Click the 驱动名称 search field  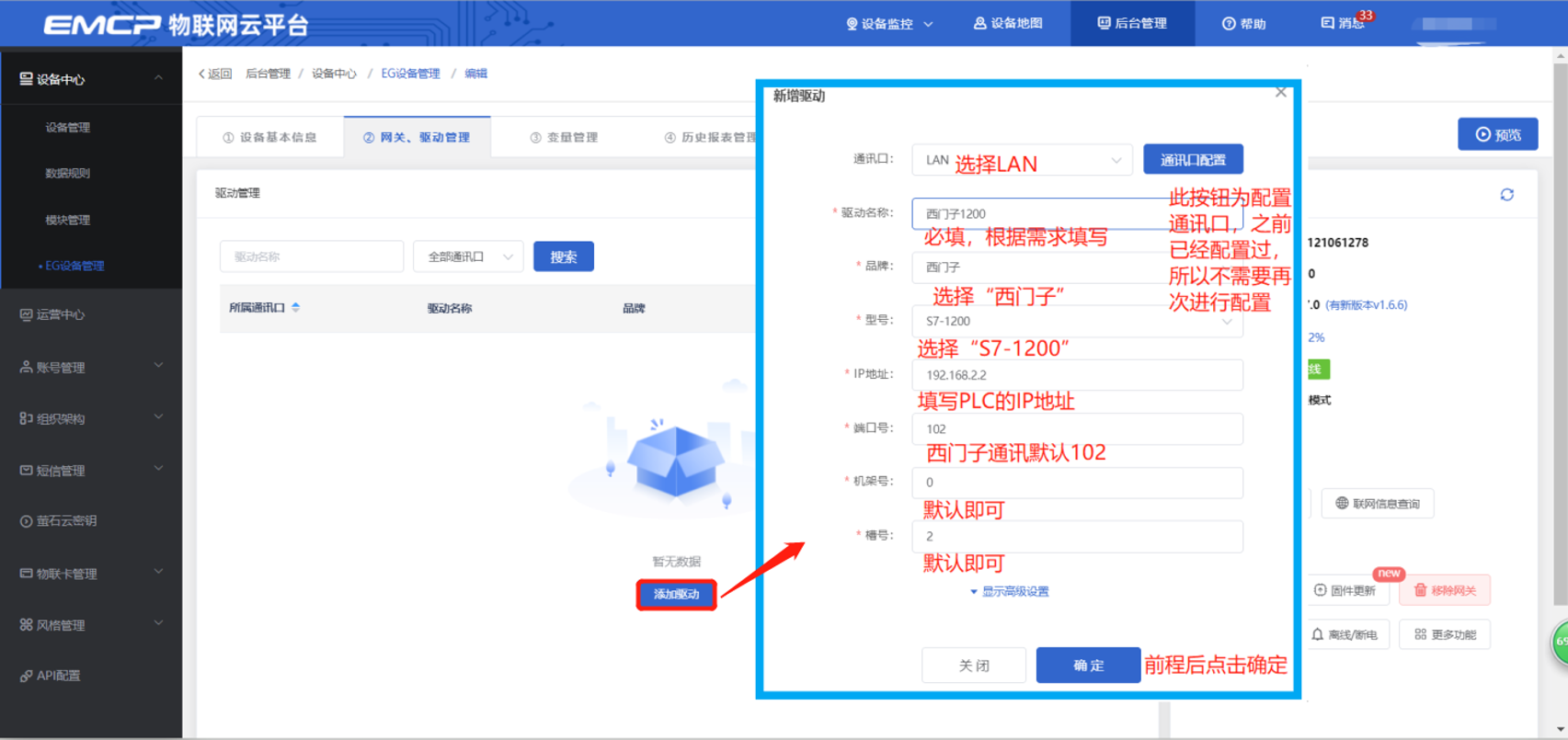[x=312, y=256]
